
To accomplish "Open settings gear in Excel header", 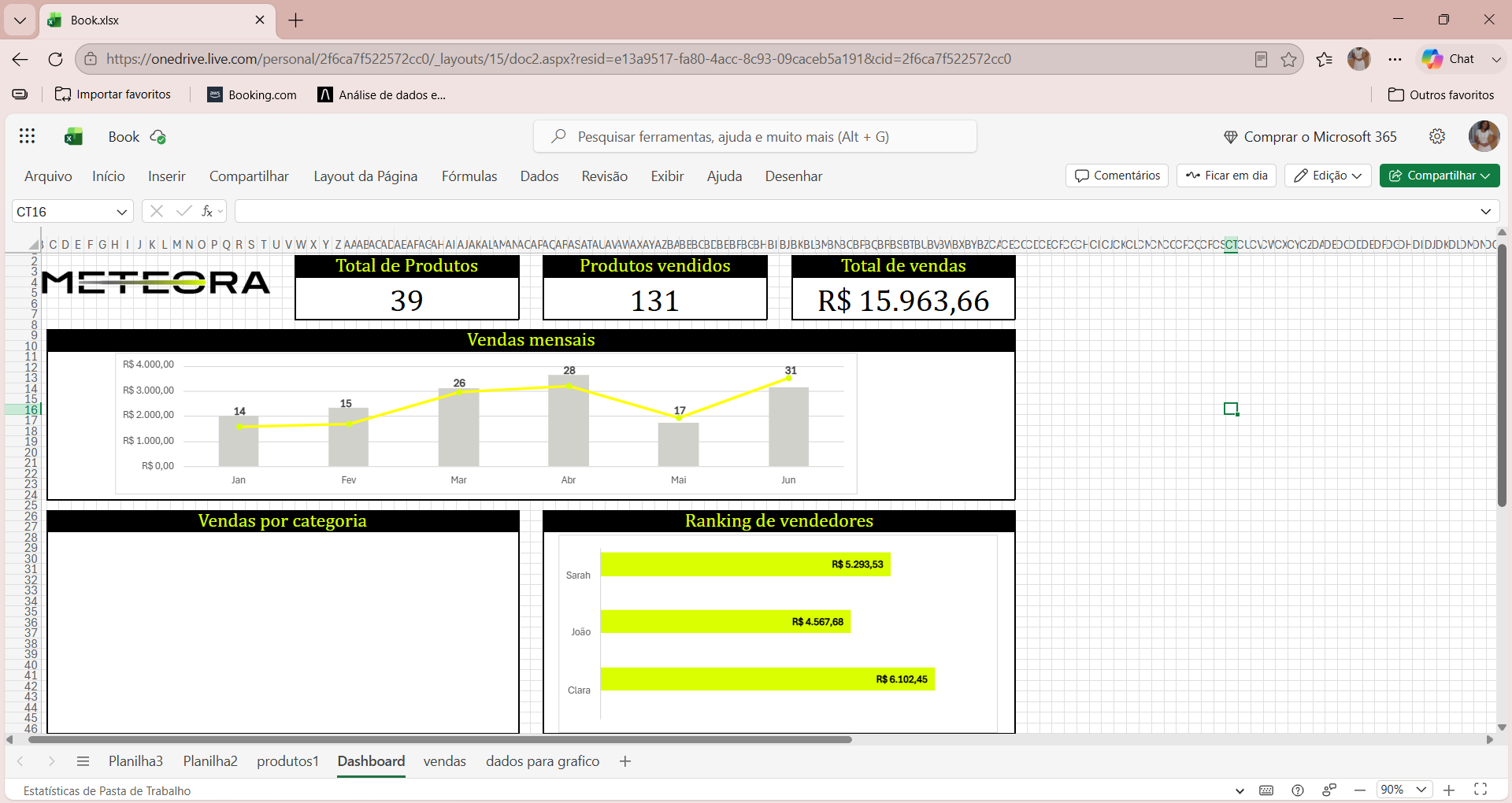I will [x=1437, y=136].
